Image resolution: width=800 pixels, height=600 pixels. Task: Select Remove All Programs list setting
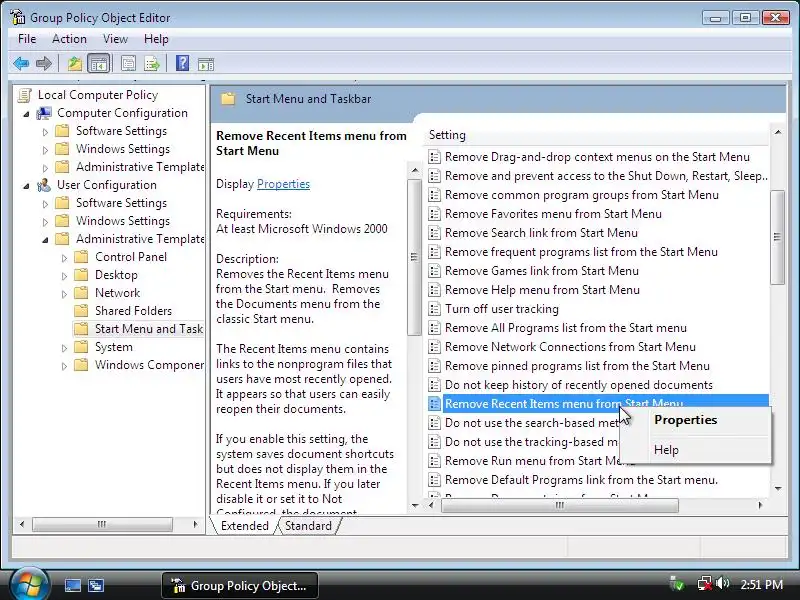click(x=565, y=328)
